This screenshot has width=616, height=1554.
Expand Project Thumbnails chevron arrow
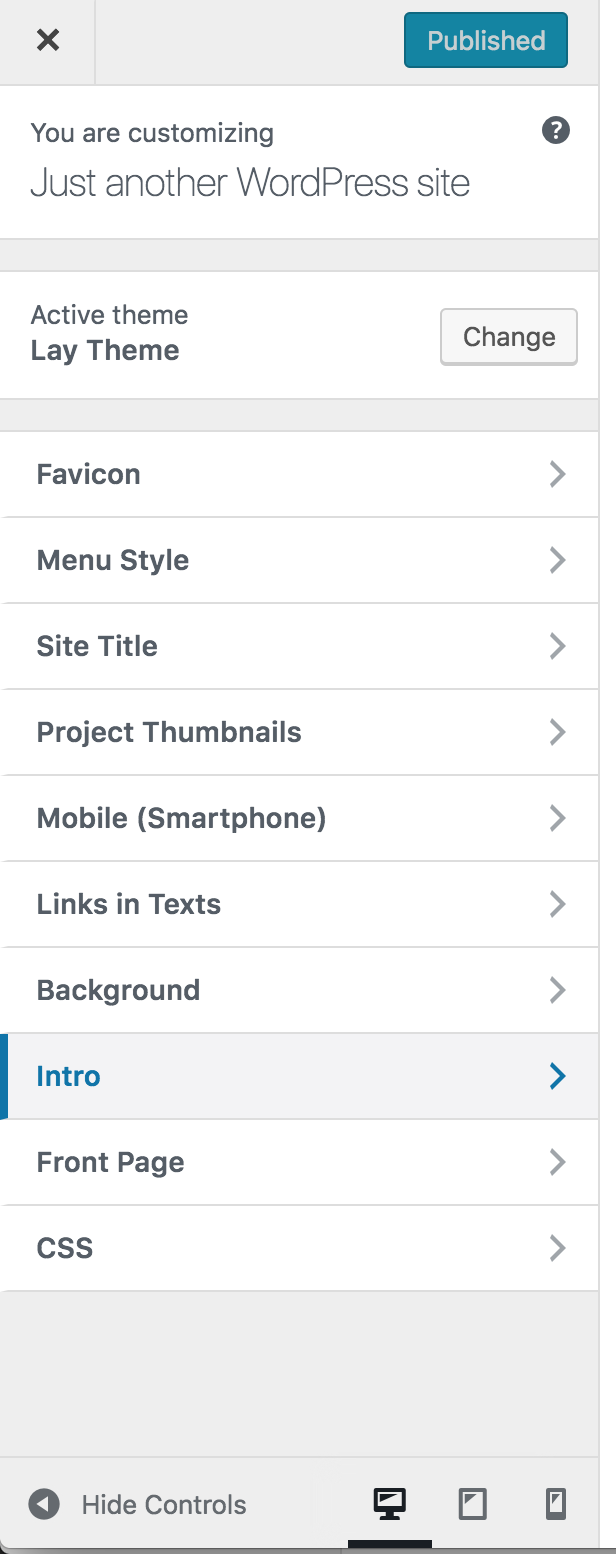coord(557,732)
